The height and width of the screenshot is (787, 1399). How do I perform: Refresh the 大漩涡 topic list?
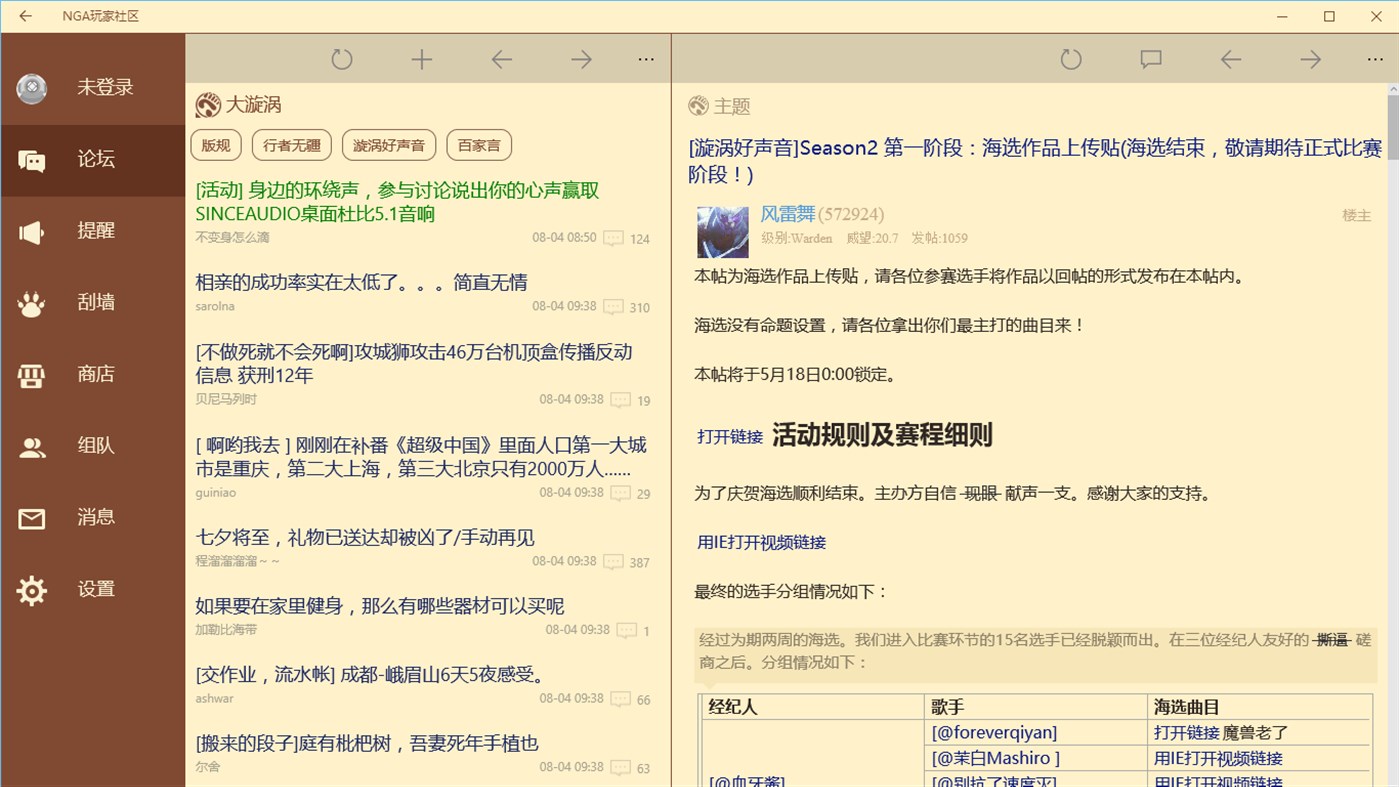pyautogui.click(x=341, y=58)
